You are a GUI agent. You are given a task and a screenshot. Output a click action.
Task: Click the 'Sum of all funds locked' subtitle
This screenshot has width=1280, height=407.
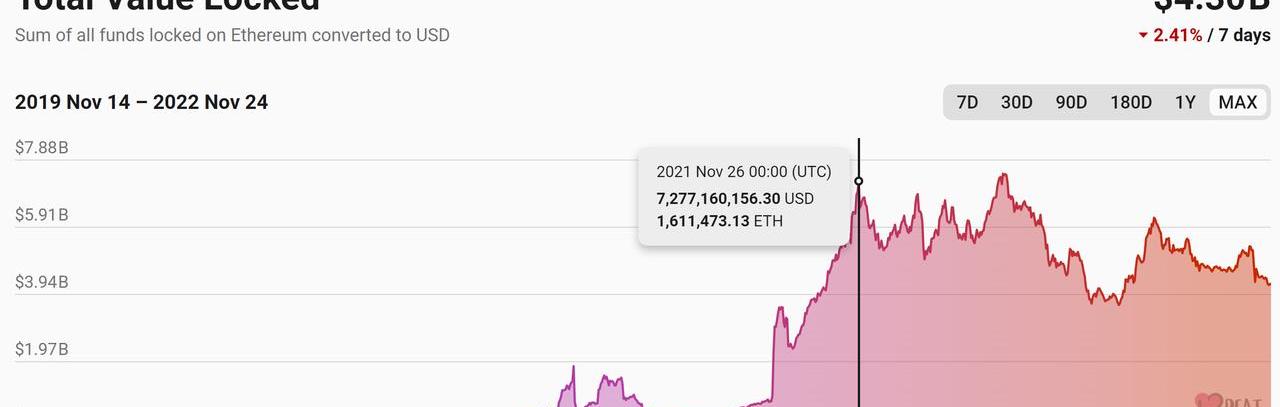[232, 35]
